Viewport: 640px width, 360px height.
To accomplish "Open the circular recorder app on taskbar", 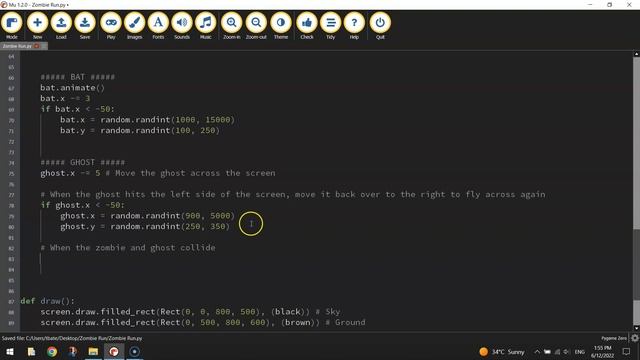I will 134,351.
